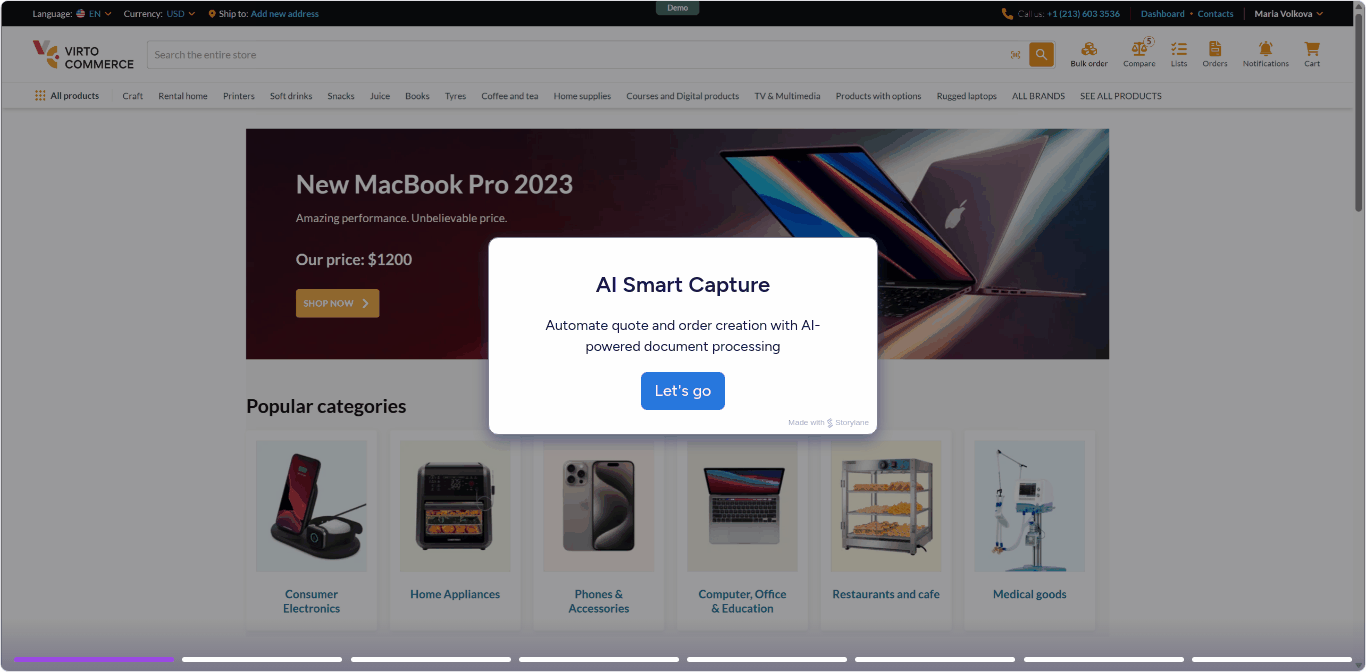Open the All products menu
This screenshot has height=672, width=1366.
tap(67, 96)
